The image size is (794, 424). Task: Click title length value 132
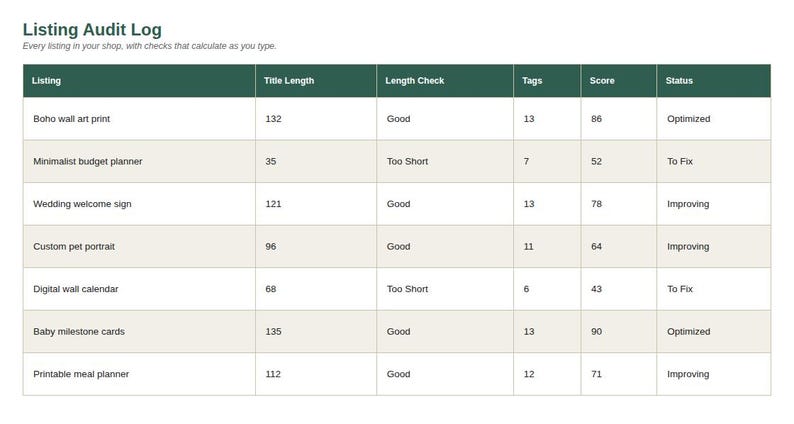[x=273, y=119]
